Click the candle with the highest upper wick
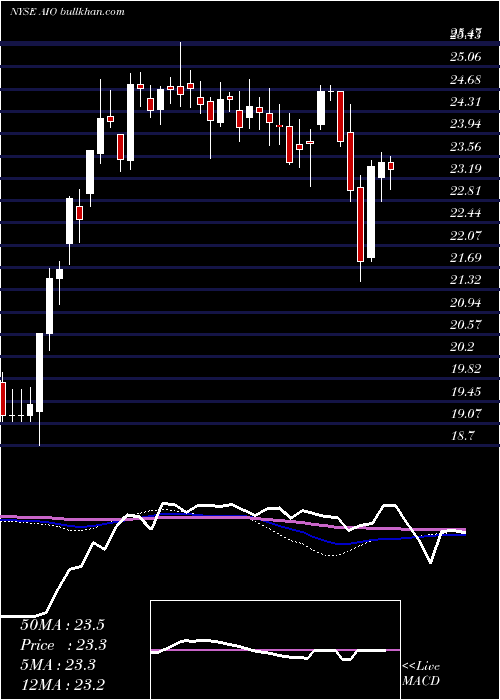 coord(181,90)
